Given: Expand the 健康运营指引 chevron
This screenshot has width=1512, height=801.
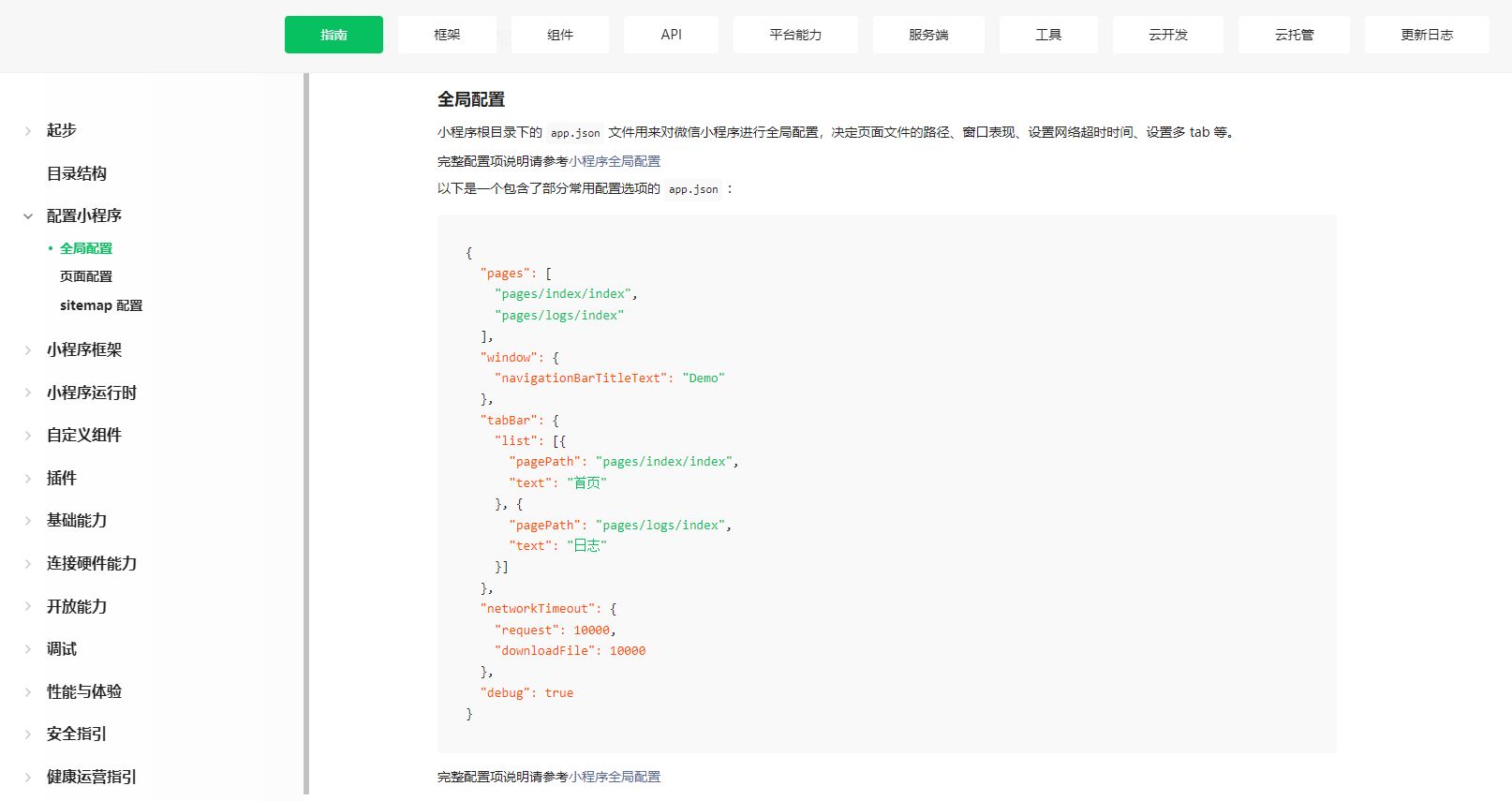Looking at the screenshot, I should click(x=28, y=778).
